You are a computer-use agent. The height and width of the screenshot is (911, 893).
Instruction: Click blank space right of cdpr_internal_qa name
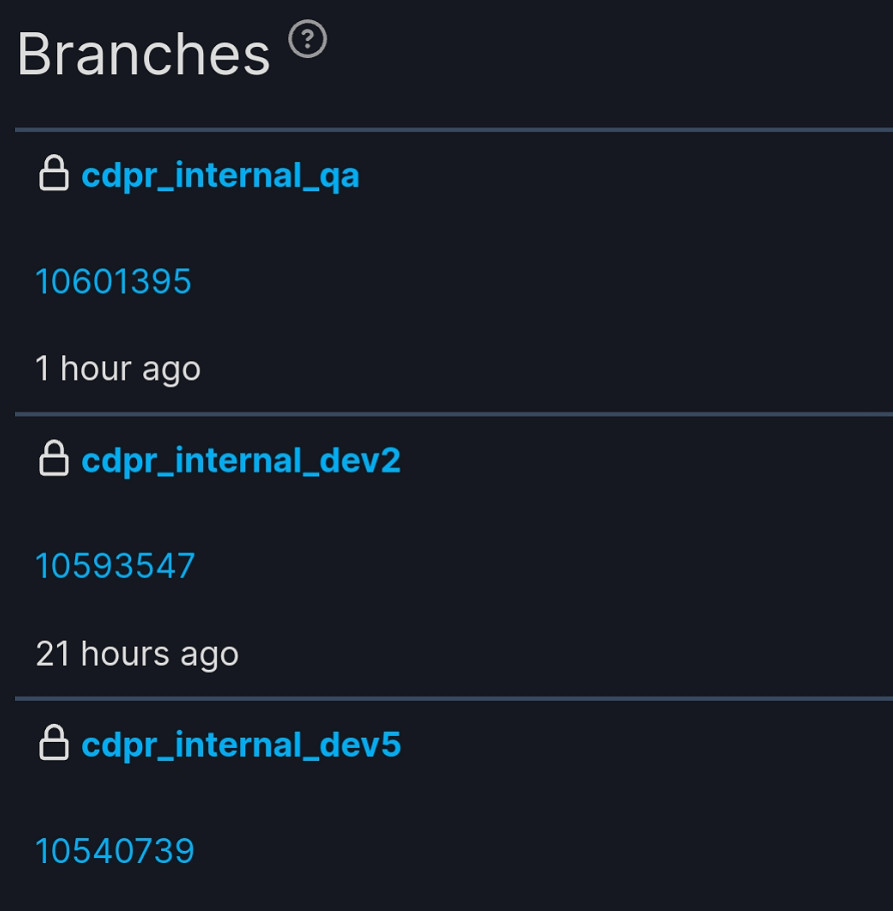click(620, 176)
